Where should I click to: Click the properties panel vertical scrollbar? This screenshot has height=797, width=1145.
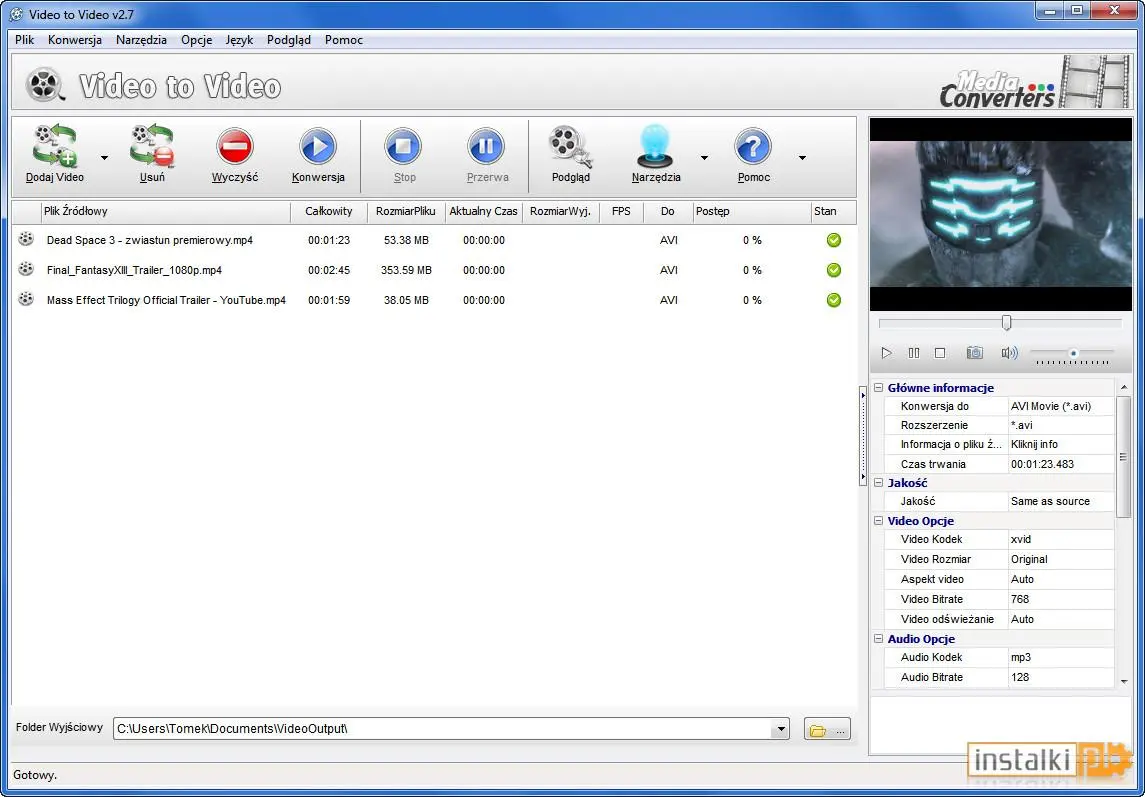[x=1123, y=457]
